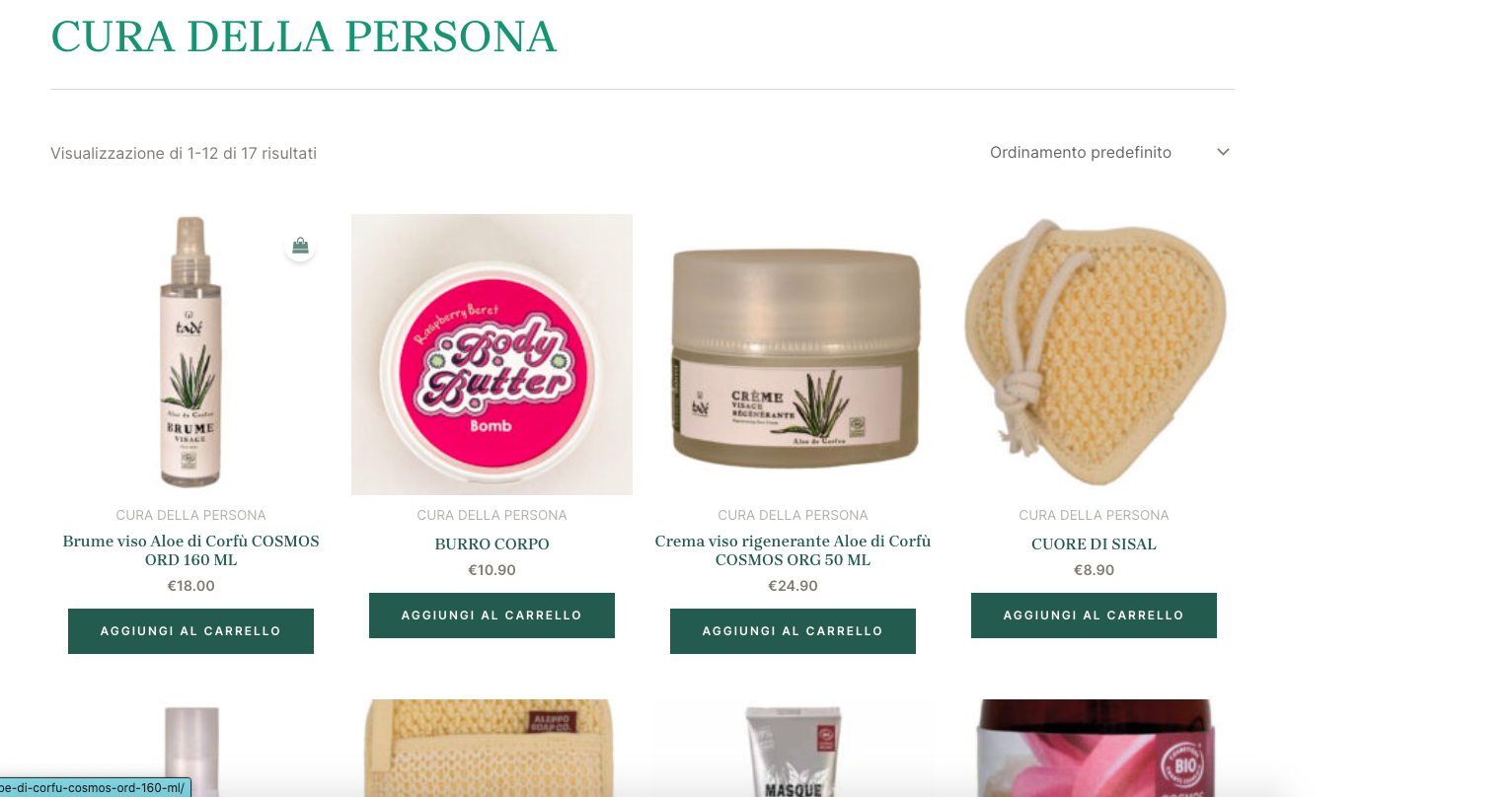
Task: Add BURRO CORPO to cart
Action: coord(491,616)
